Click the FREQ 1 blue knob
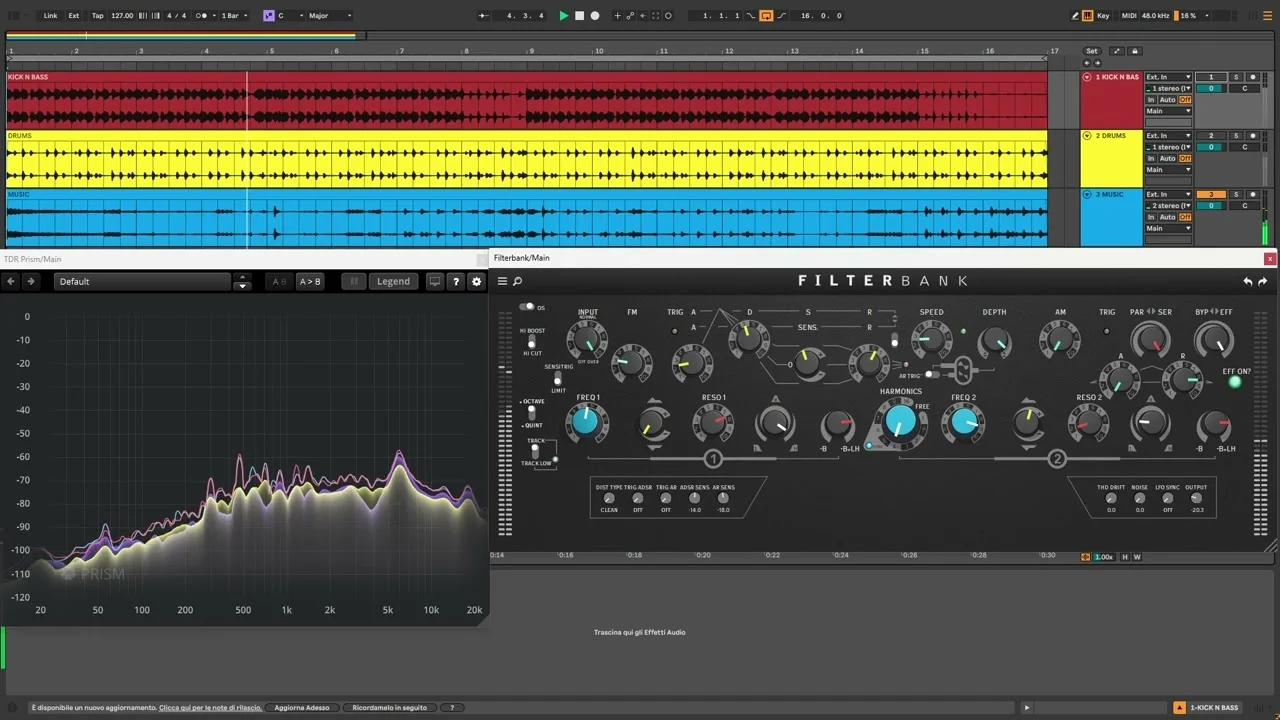 (586, 422)
